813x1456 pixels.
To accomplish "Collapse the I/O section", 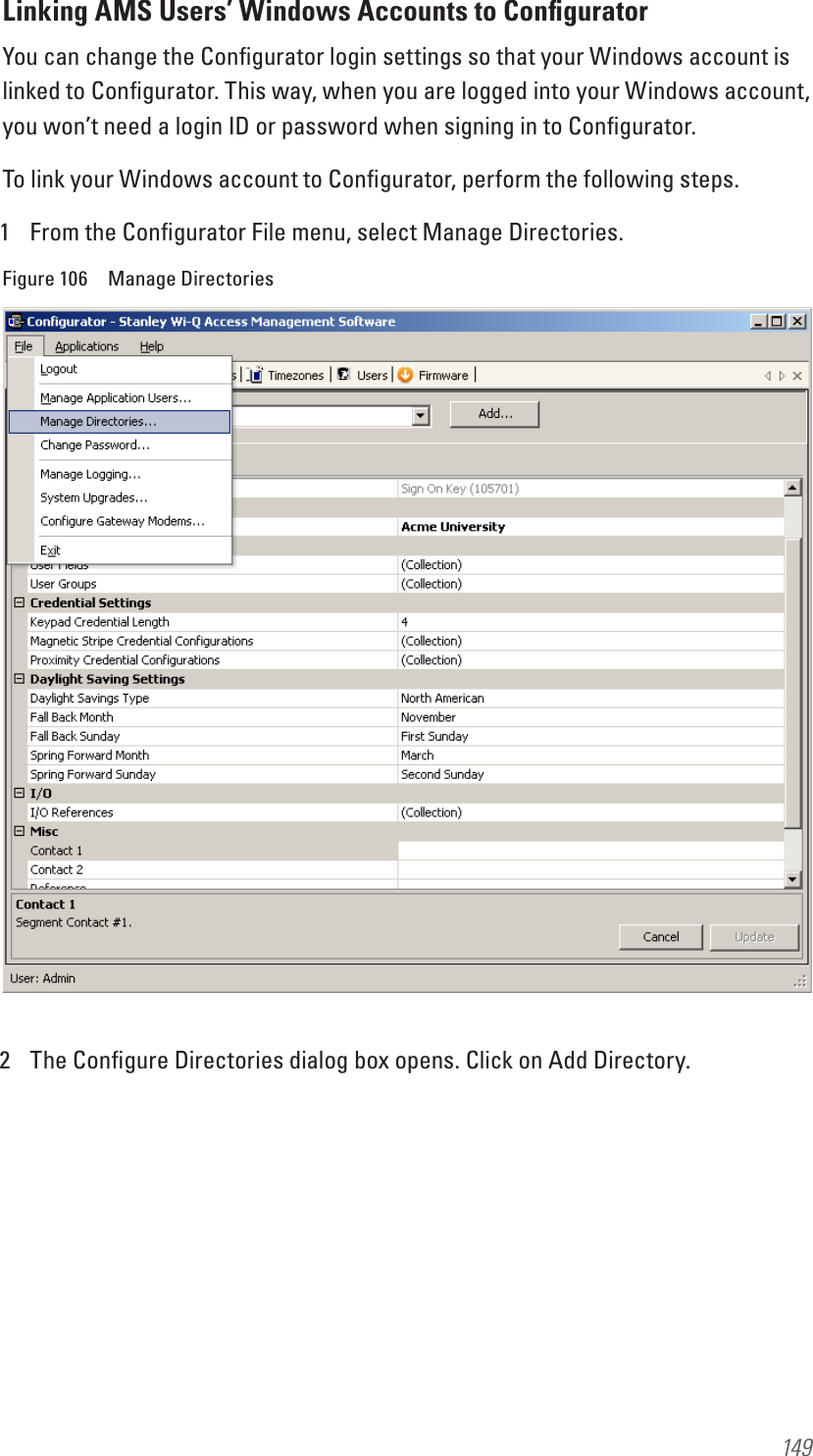I will [x=18, y=793].
